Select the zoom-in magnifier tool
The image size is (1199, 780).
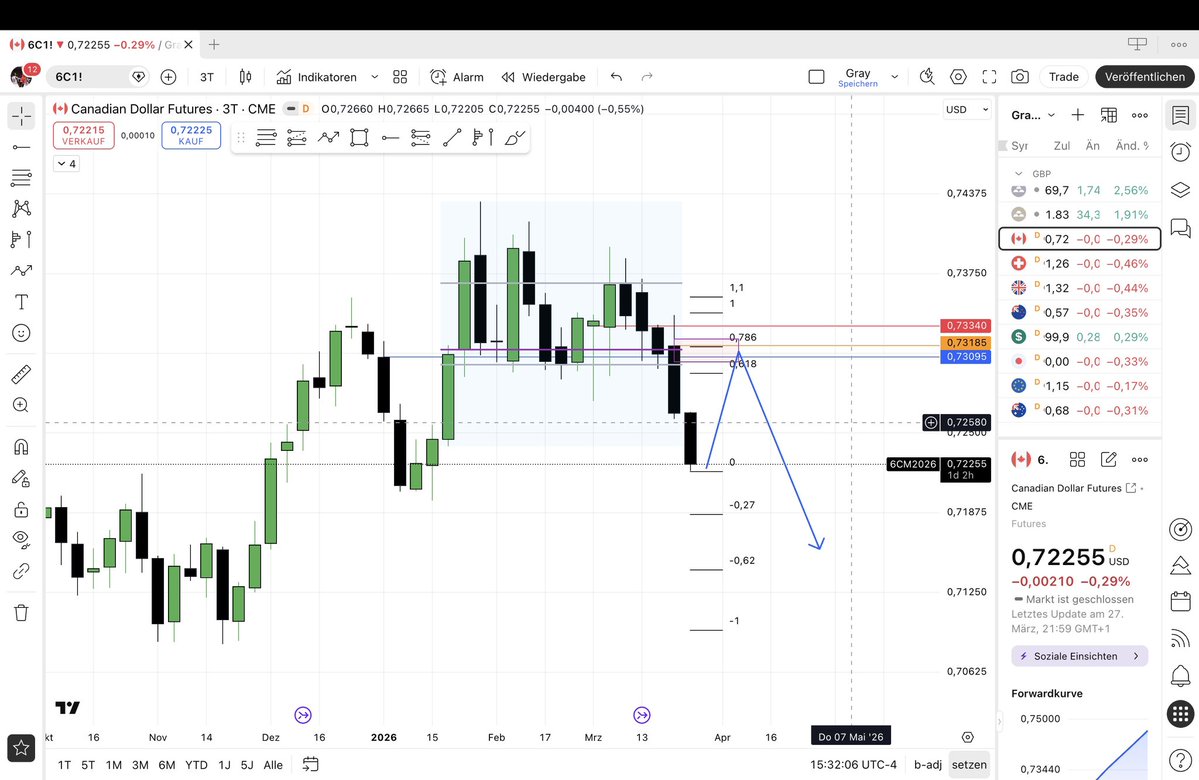point(21,405)
